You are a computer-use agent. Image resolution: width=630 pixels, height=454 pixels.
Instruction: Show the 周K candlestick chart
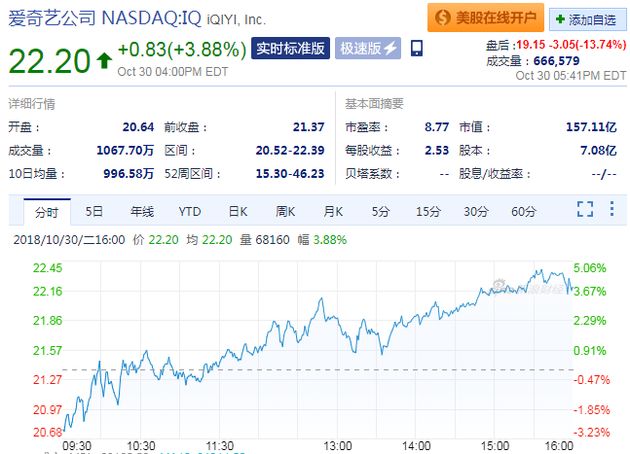click(x=285, y=211)
